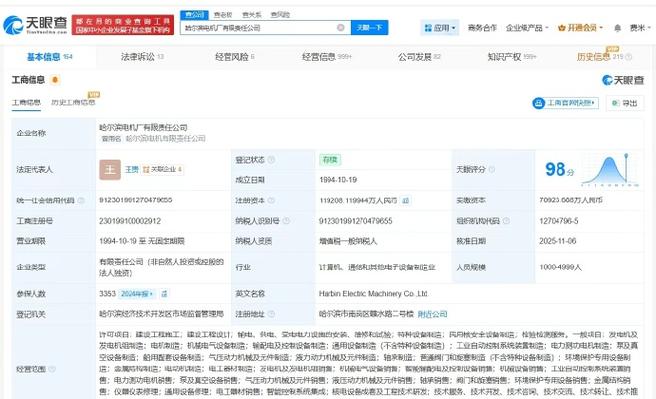Expand the 企业级产品 dropdown
Viewport: 656px width, 399px height.
(527, 28)
